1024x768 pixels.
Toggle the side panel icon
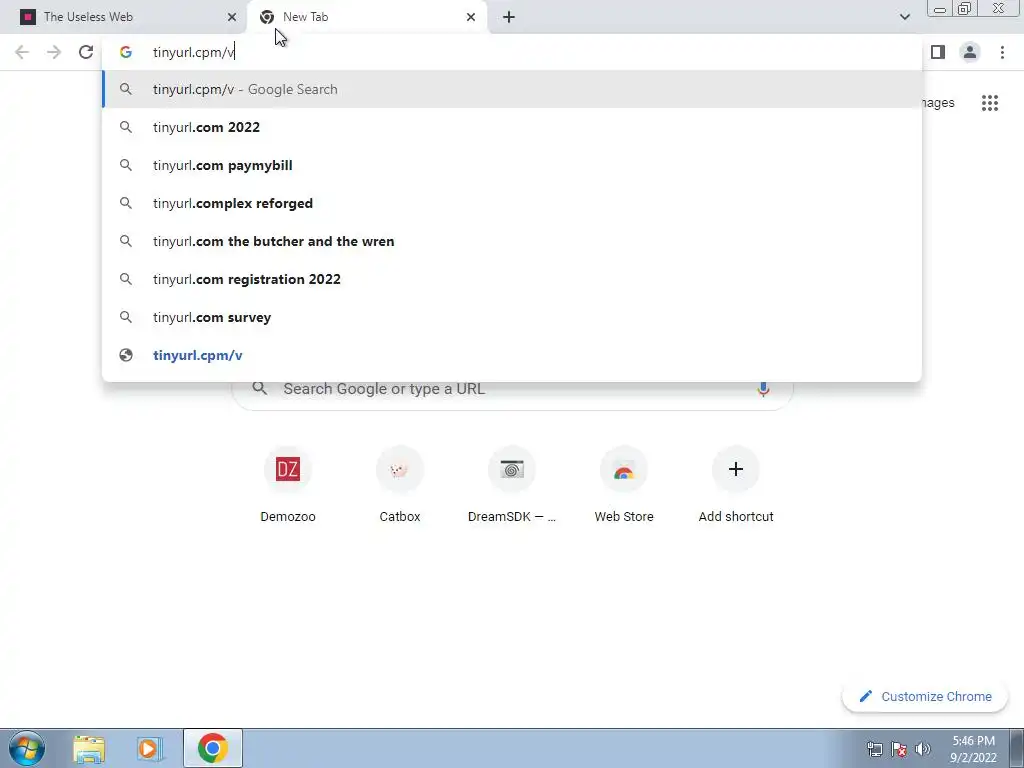click(x=938, y=52)
